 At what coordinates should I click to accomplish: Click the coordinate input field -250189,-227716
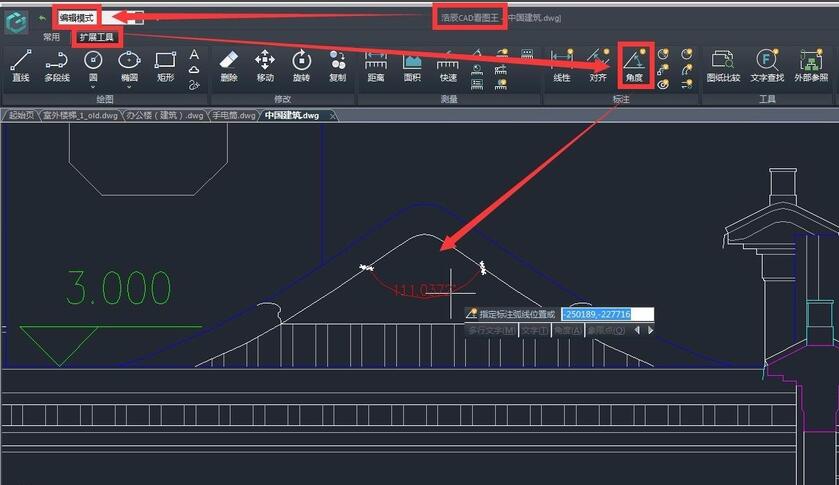[607, 314]
